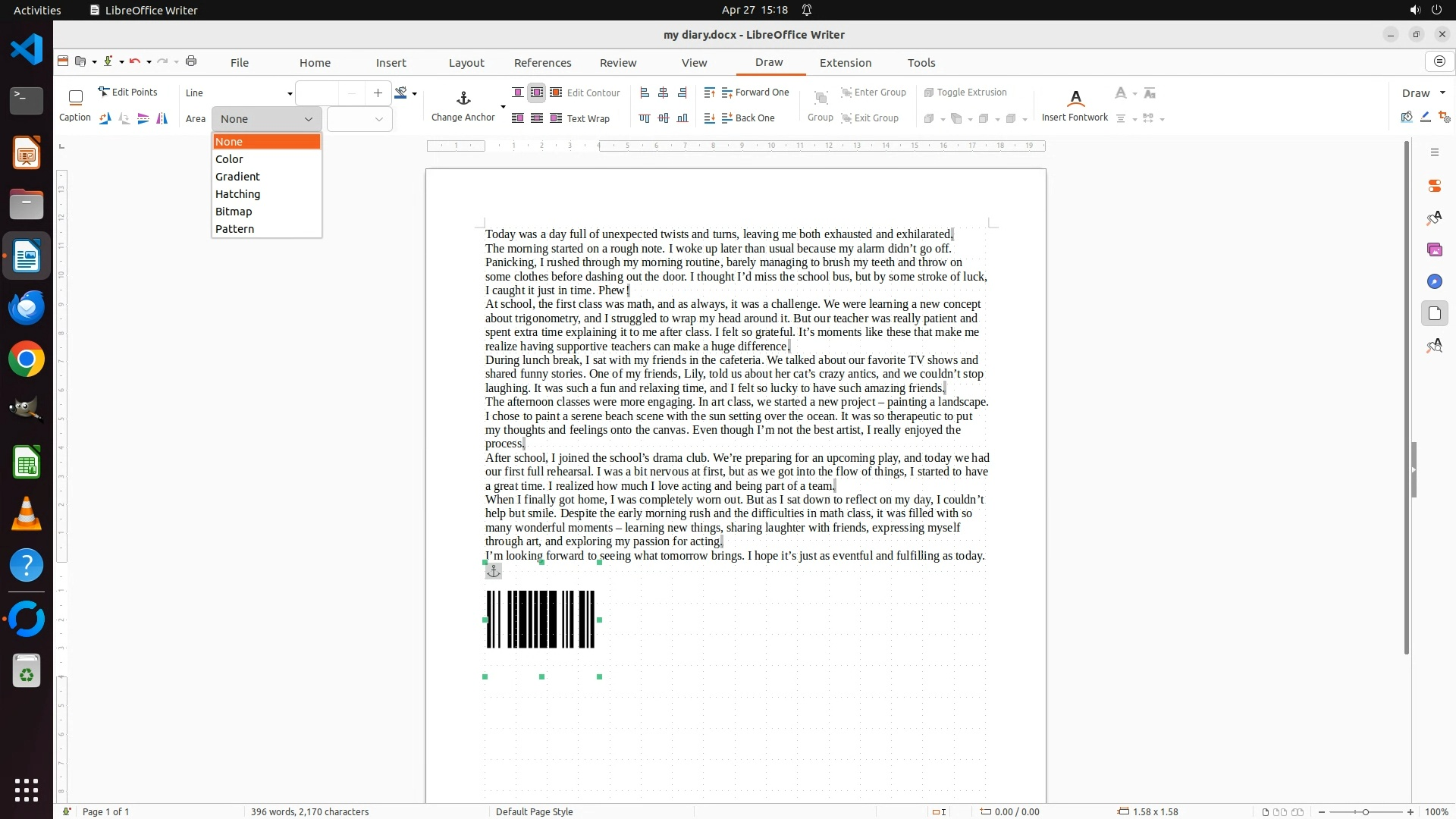The height and width of the screenshot is (819, 1456).
Task: Open the Gallery panel in the sidebar
Action: click(x=1434, y=250)
